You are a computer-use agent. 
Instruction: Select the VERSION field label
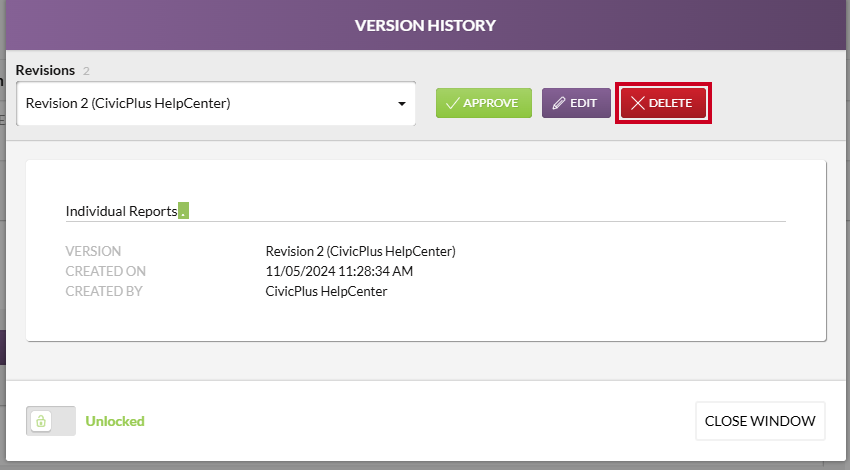click(x=93, y=252)
